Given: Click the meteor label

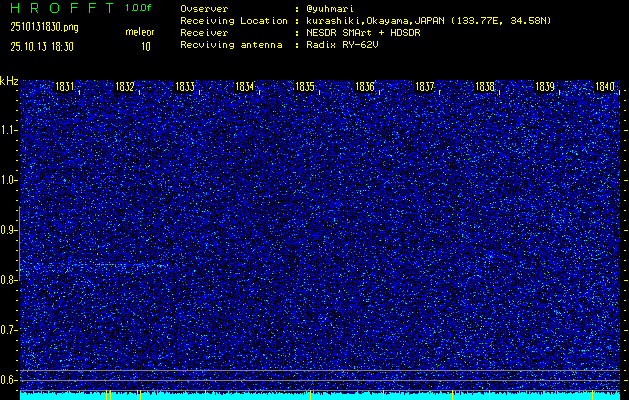Looking at the screenshot, I should tap(139, 32).
